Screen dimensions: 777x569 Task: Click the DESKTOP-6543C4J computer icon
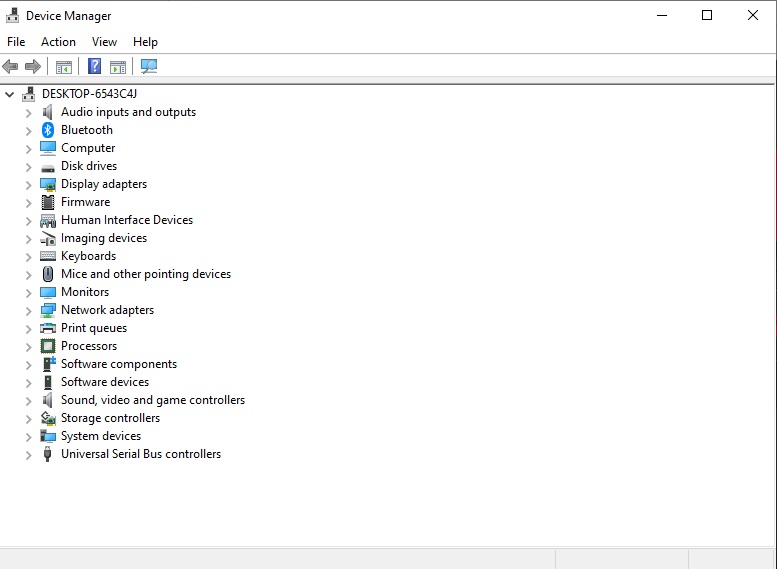(29, 94)
